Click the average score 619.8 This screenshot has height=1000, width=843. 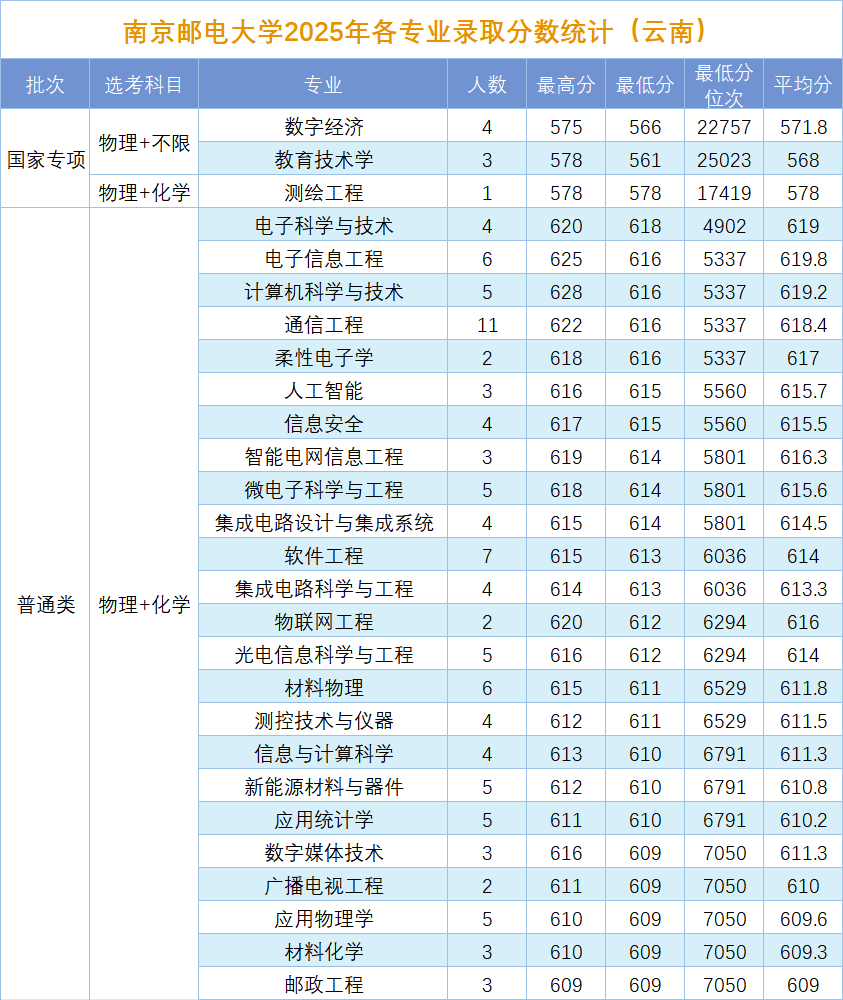(803, 260)
